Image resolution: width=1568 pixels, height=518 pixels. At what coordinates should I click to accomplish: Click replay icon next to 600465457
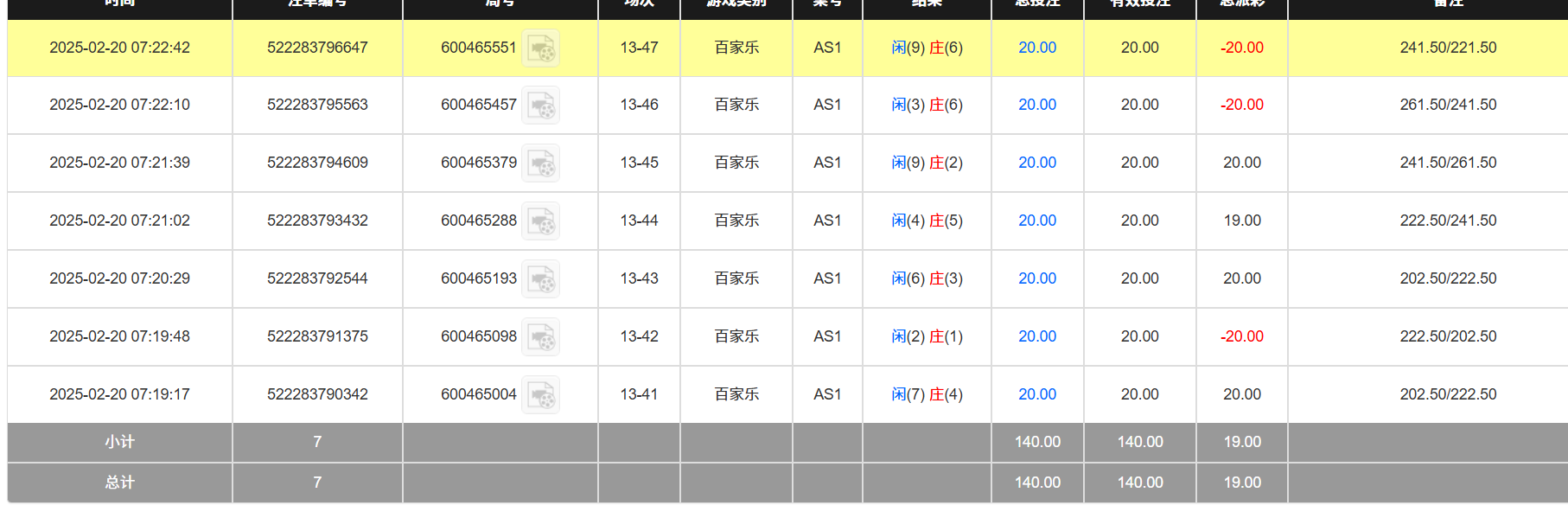540,106
